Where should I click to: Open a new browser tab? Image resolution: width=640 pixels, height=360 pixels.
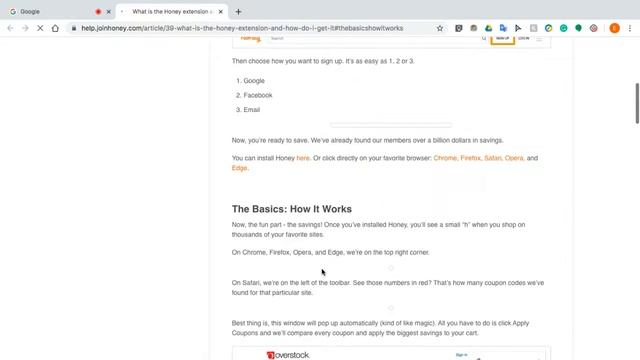pyautogui.click(x=238, y=12)
